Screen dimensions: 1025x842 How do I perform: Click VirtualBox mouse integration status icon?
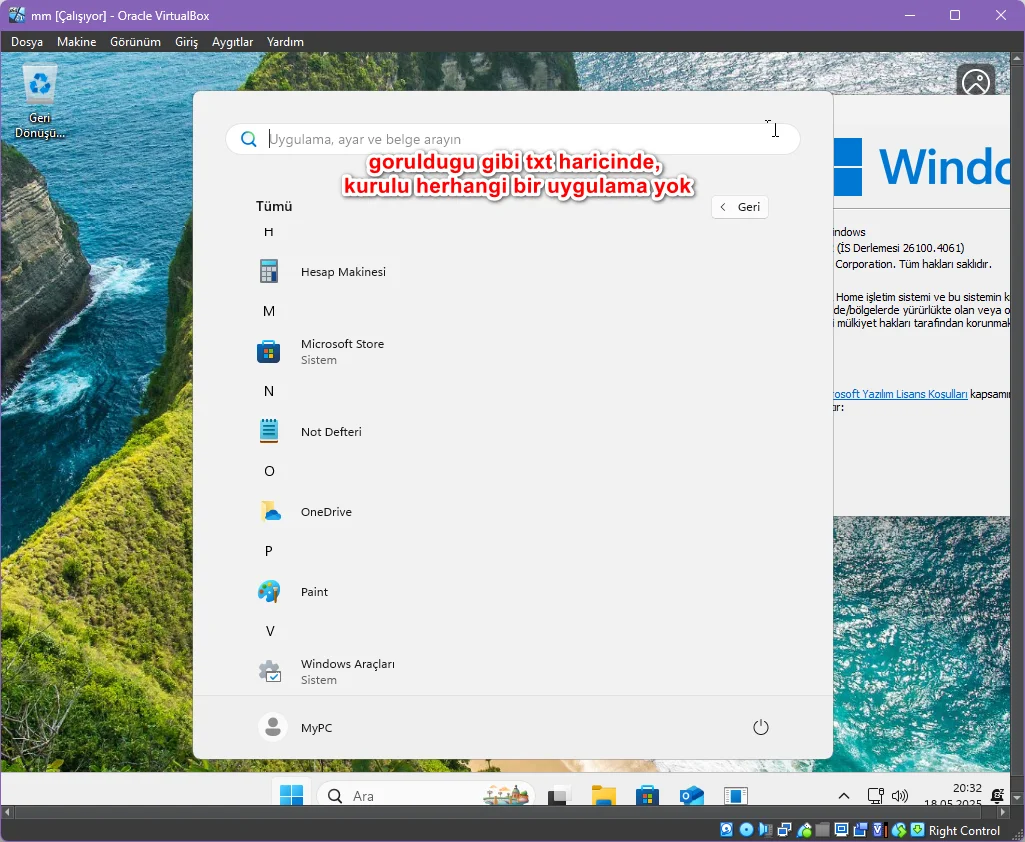[x=899, y=830]
